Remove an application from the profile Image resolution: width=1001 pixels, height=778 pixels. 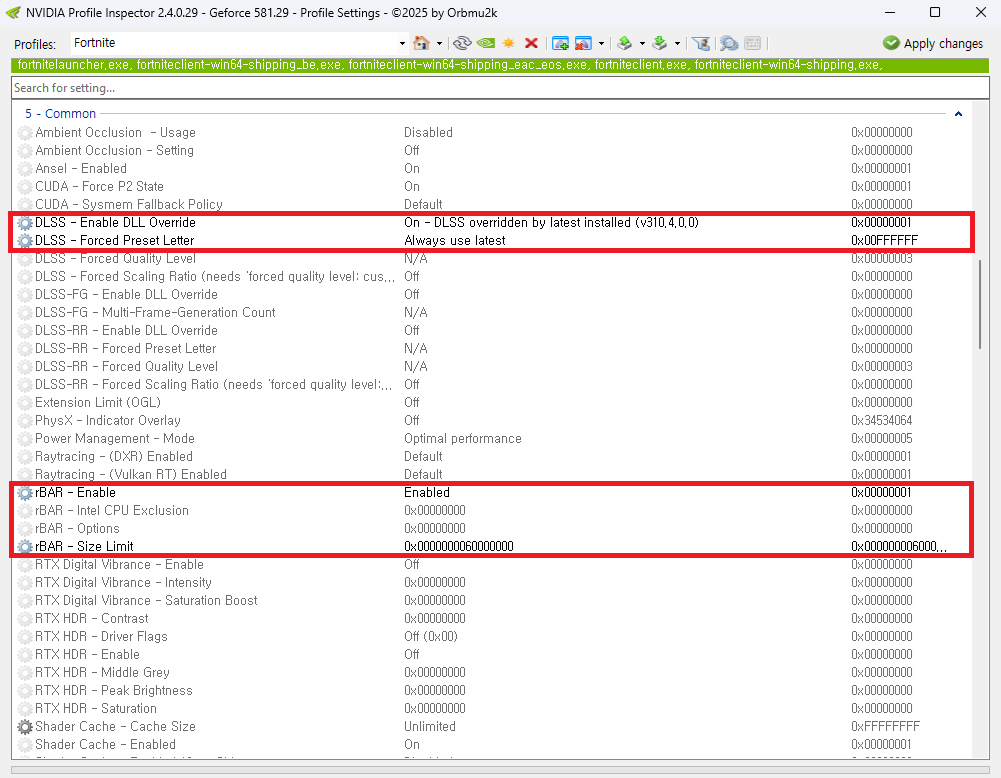(583, 43)
